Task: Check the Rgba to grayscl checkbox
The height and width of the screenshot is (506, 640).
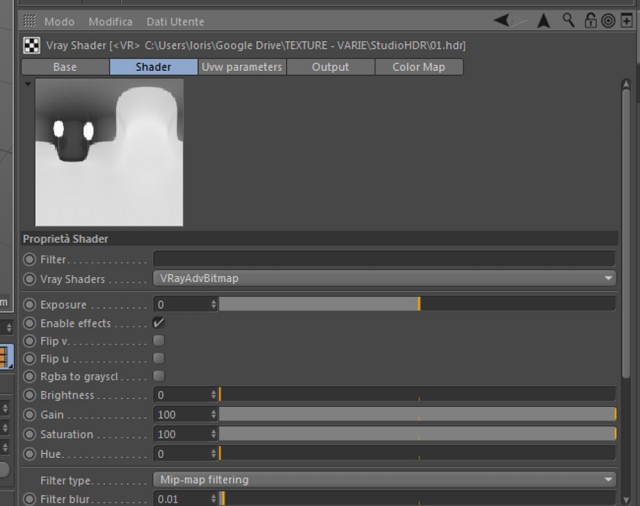Action: 158,376
